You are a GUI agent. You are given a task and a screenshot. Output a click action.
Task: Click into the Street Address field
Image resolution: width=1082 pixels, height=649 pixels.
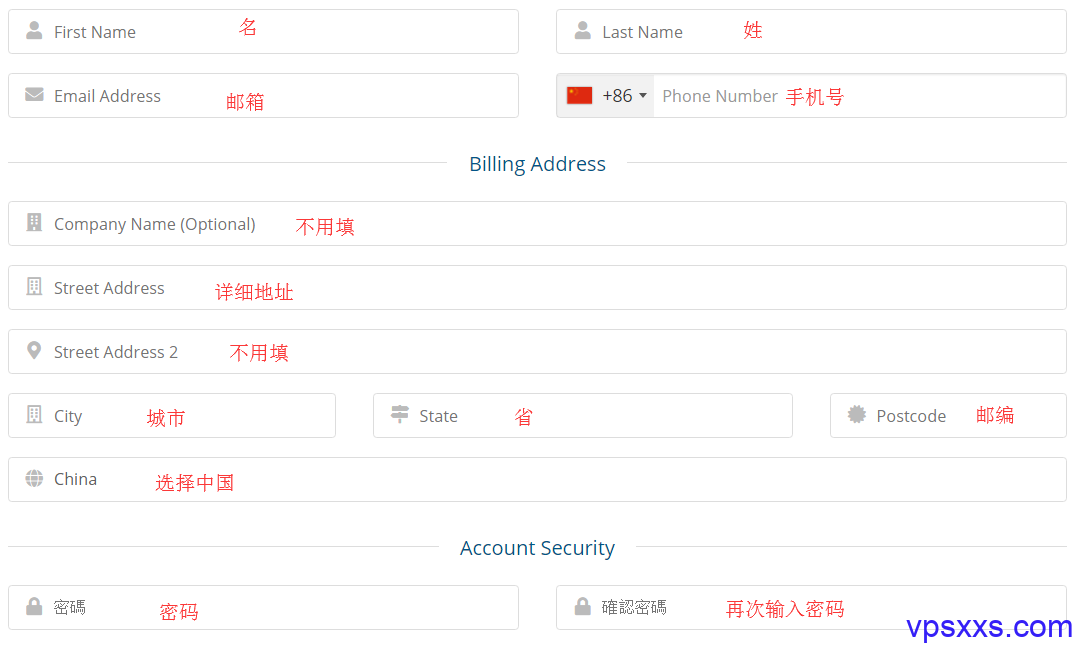point(538,288)
